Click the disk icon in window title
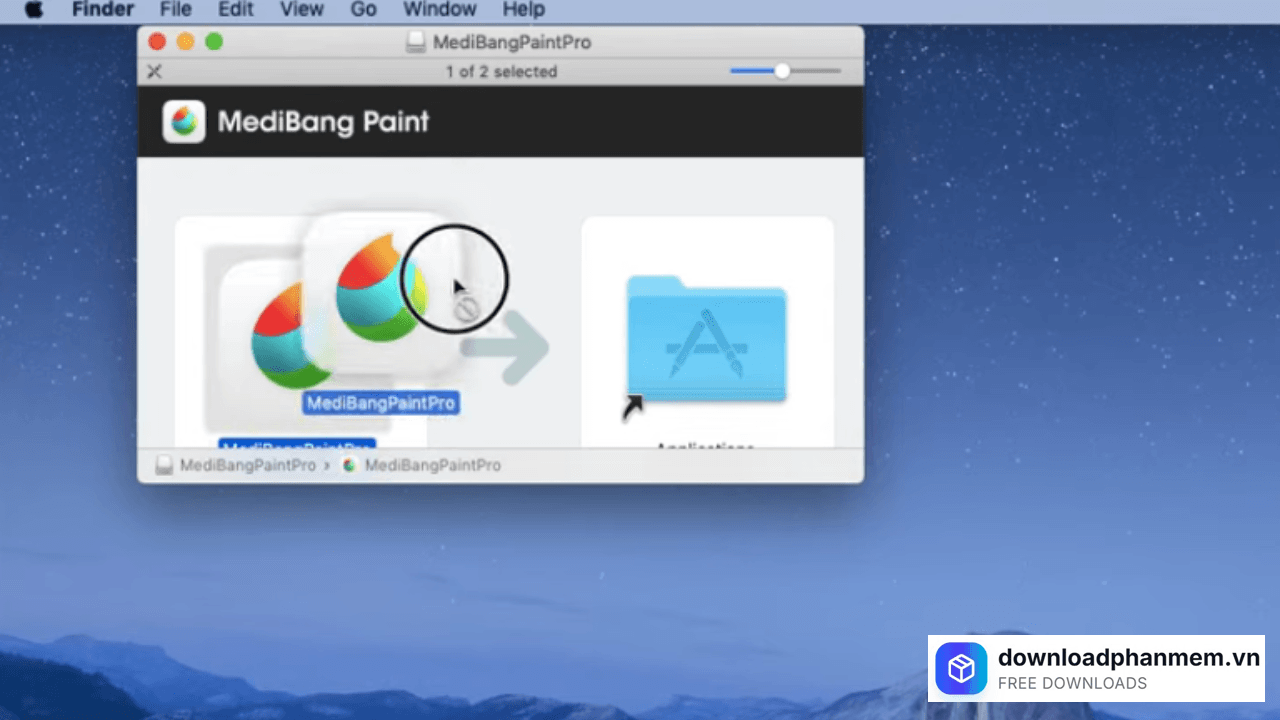 click(417, 43)
